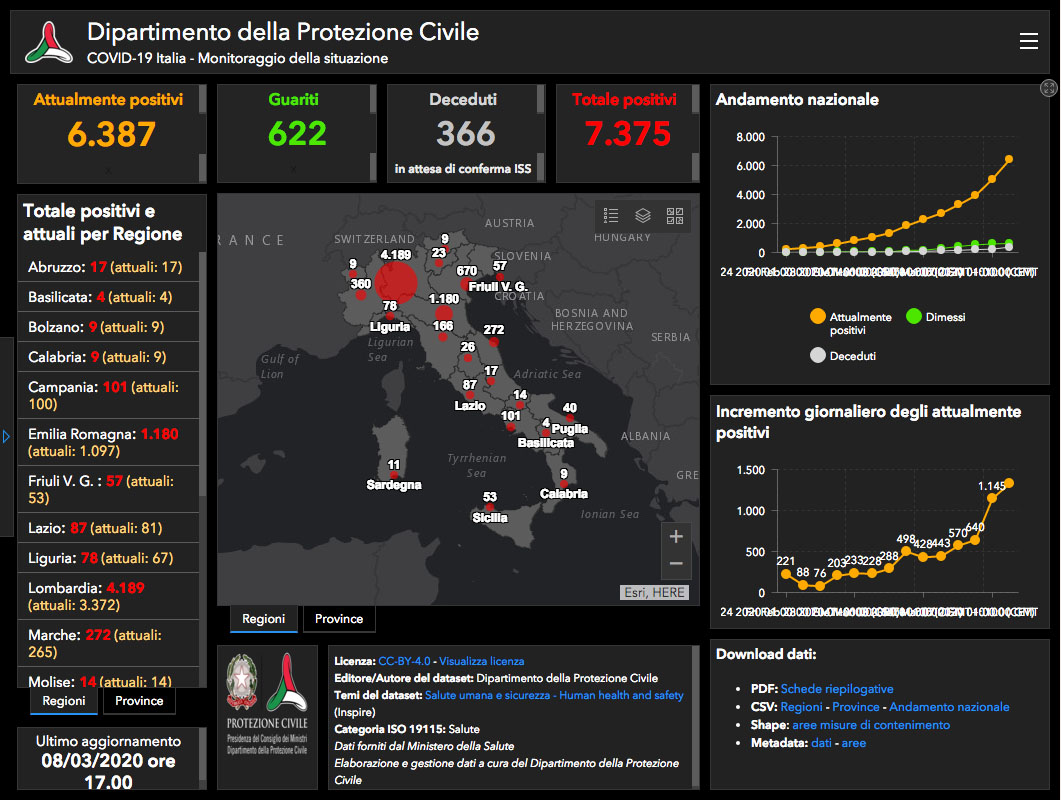Viewport: 1061px width, 800px height.
Task: Switch to Province tab under region list
Action: (x=139, y=701)
